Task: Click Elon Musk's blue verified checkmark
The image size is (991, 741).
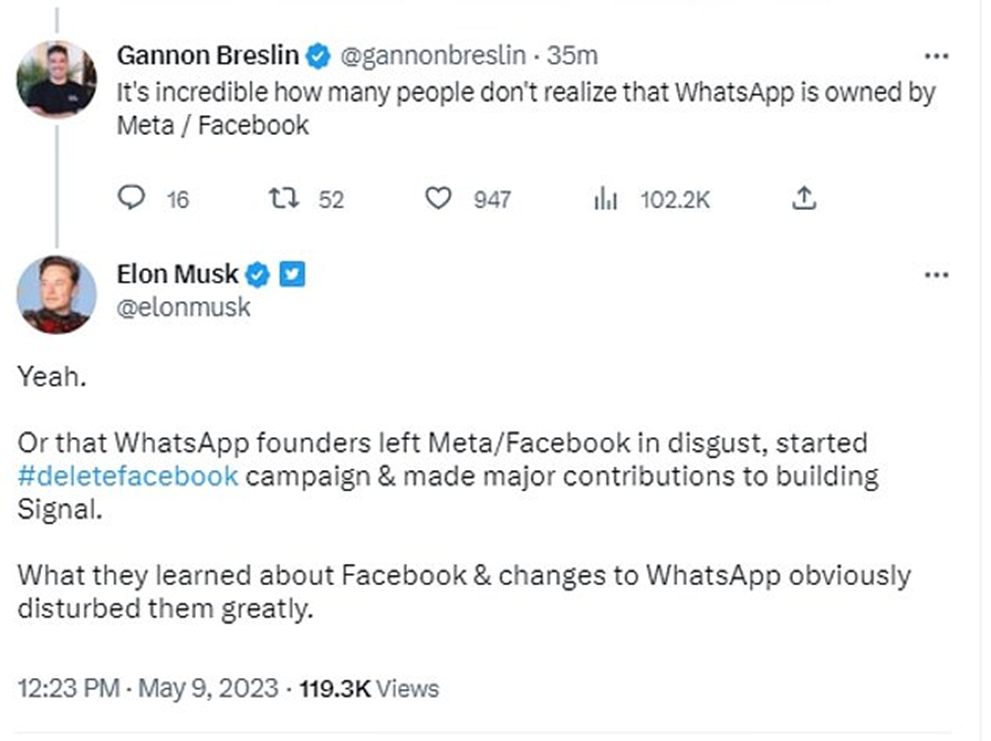Action: click(x=258, y=274)
